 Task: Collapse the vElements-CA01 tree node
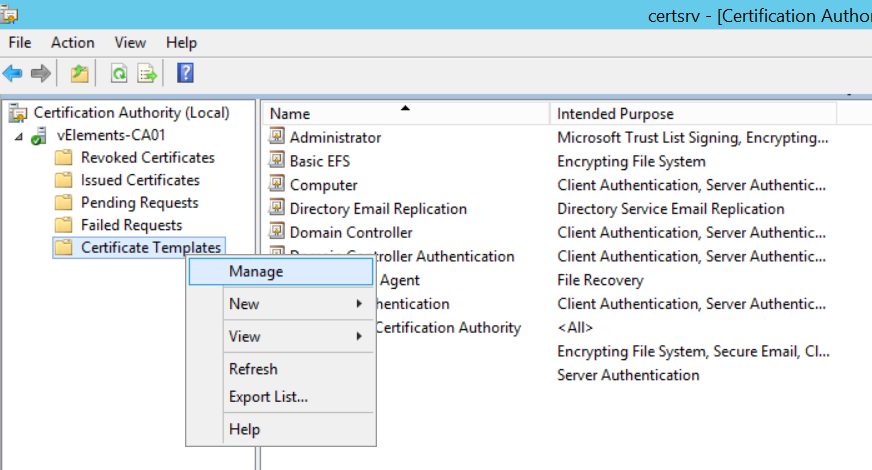[19, 136]
